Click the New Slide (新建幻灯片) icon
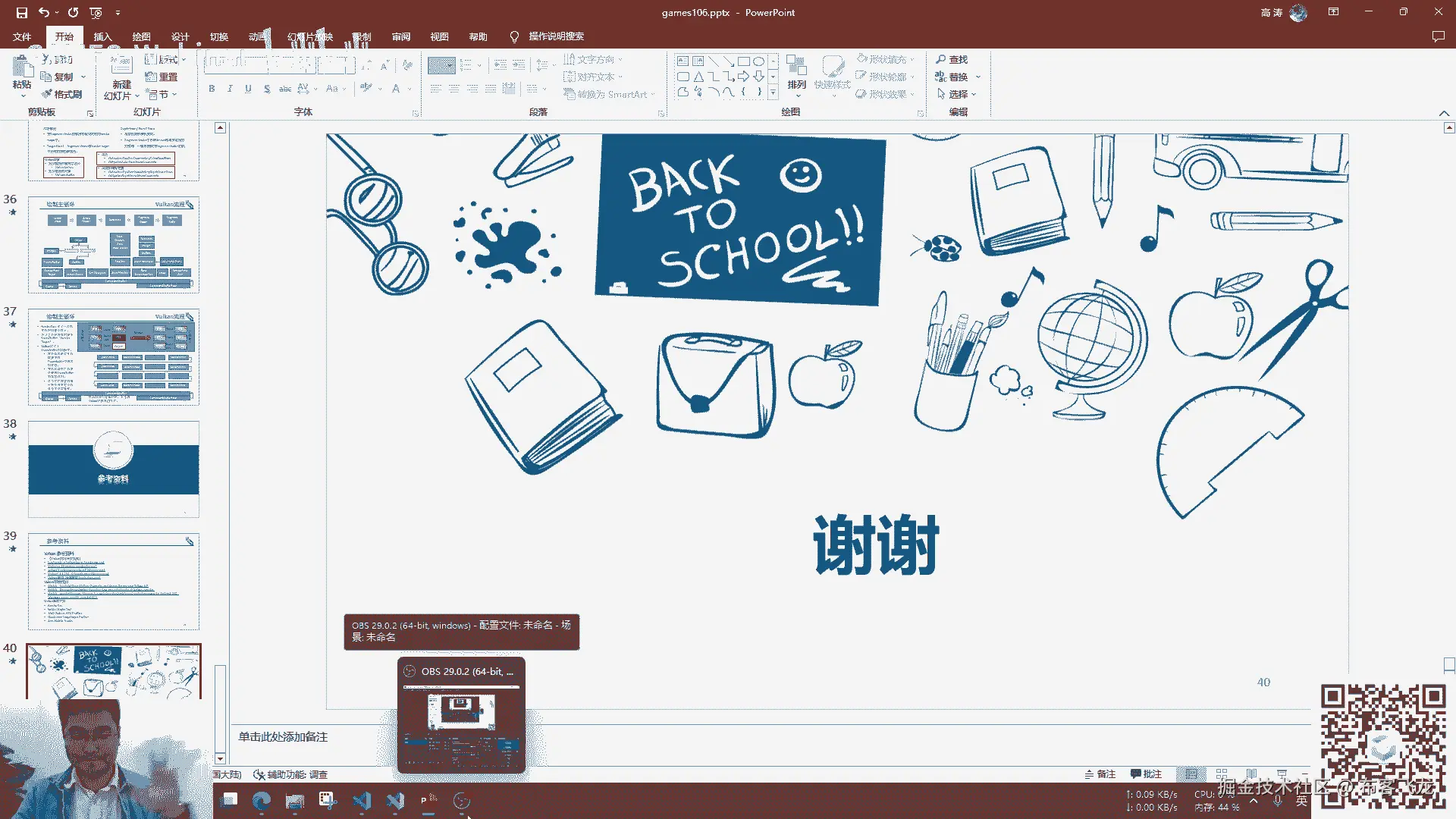This screenshot has height=819, width=1456. point(121,66)
